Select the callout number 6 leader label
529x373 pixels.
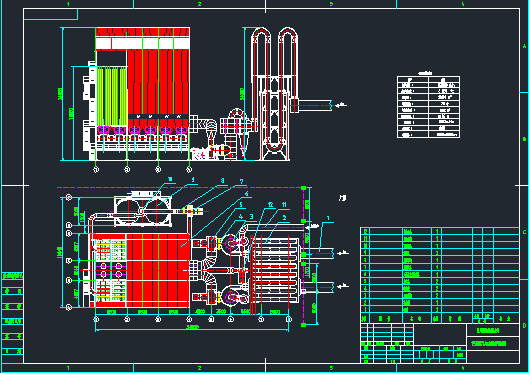pyautogui.click(x=246, y=194)
